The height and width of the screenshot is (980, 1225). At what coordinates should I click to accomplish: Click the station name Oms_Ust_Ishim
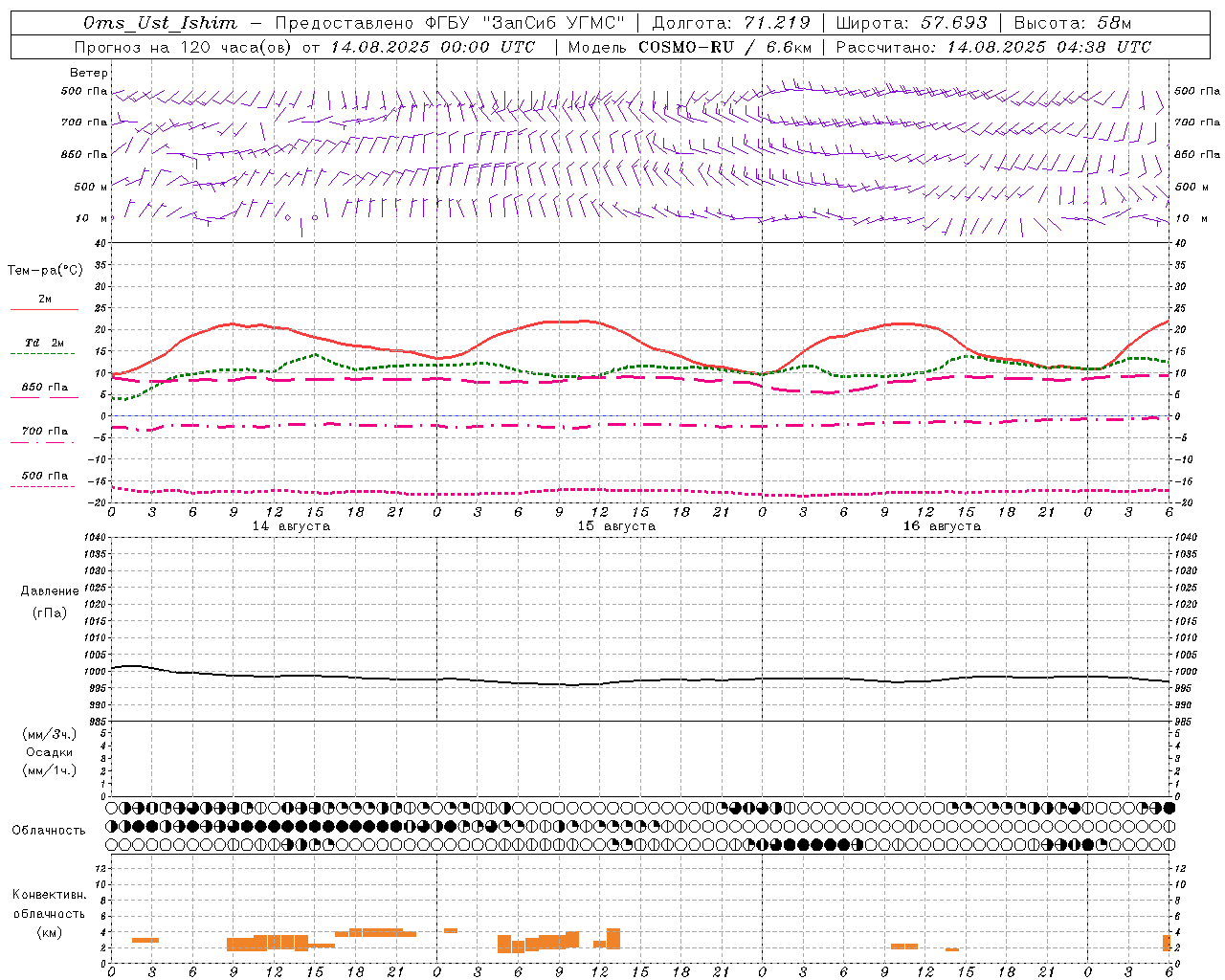click(x=160, y=23)
